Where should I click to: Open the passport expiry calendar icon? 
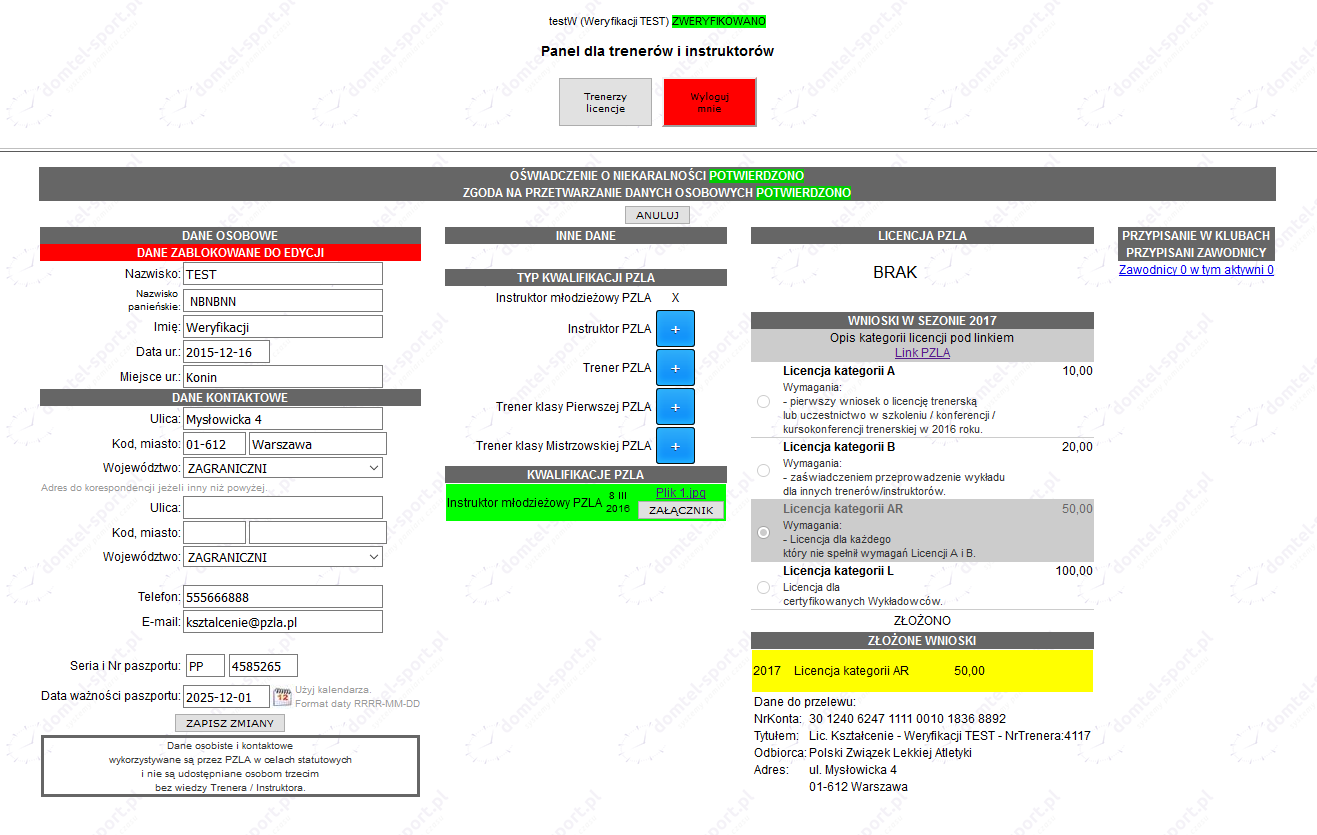click(x=282, y=696)
